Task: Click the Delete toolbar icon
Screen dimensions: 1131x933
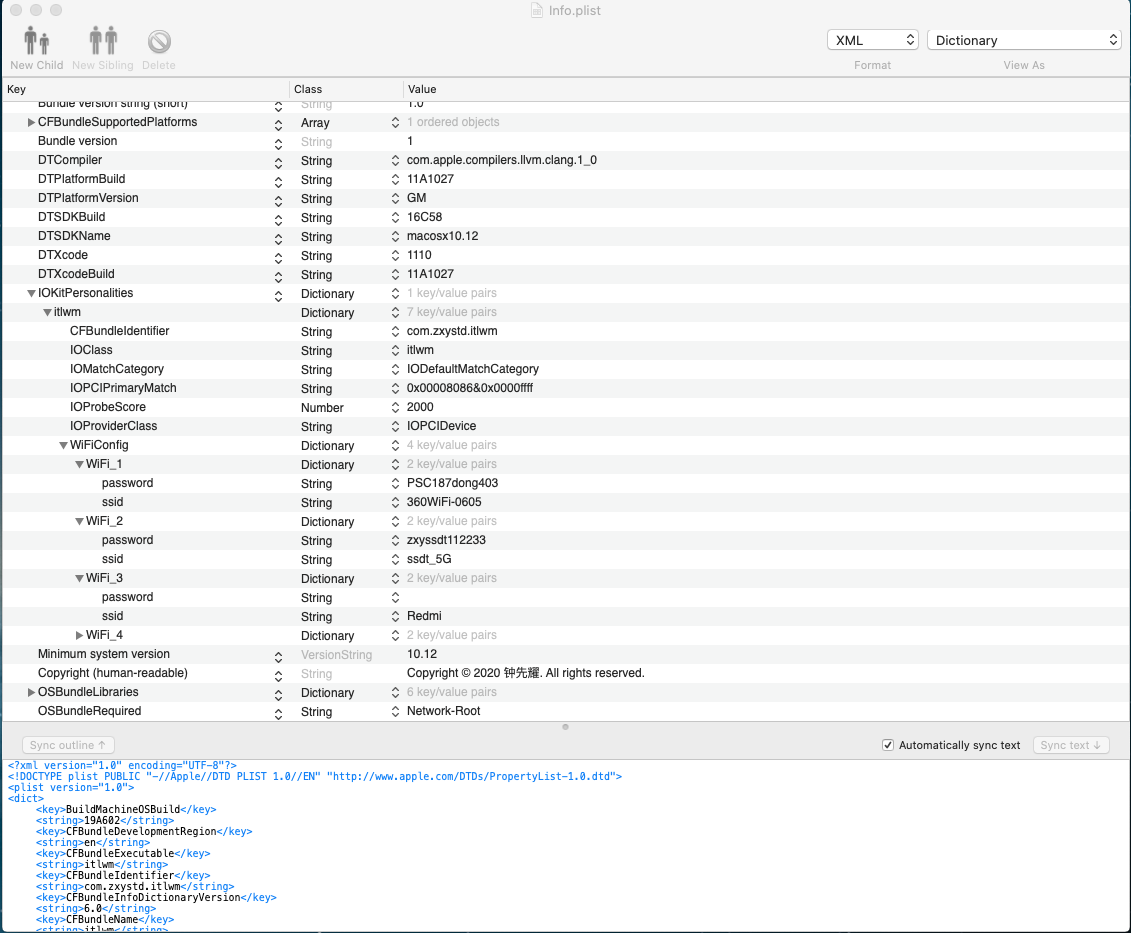Action: coord(158,40)
